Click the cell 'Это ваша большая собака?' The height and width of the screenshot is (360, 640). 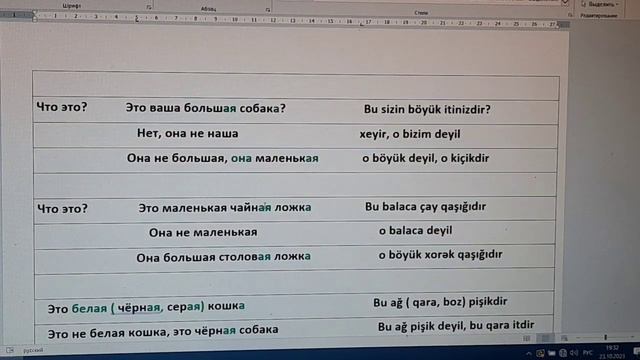pos(205,108)
